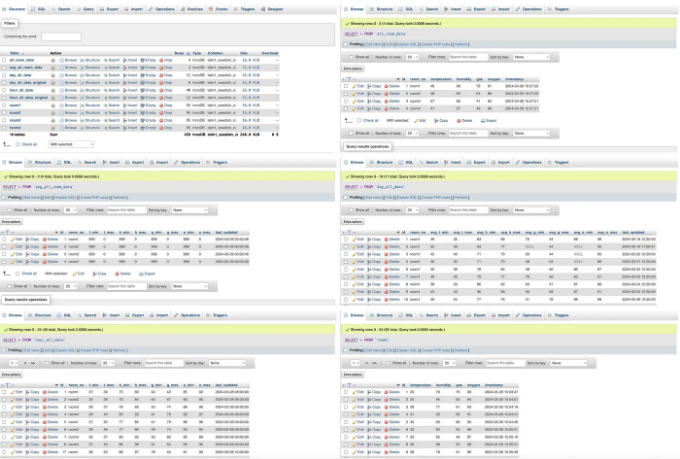Open Sort by key dropdown in day_all_data panel
Screen dimensions: 680x459
531,210
